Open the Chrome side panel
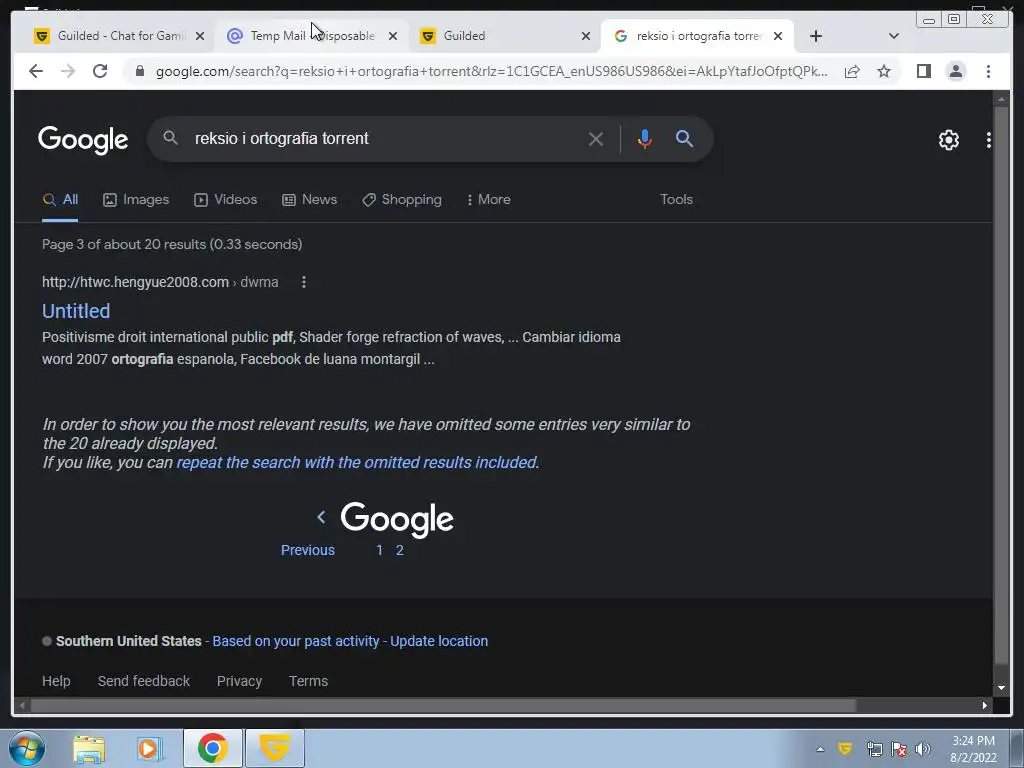 pos(923,71)
